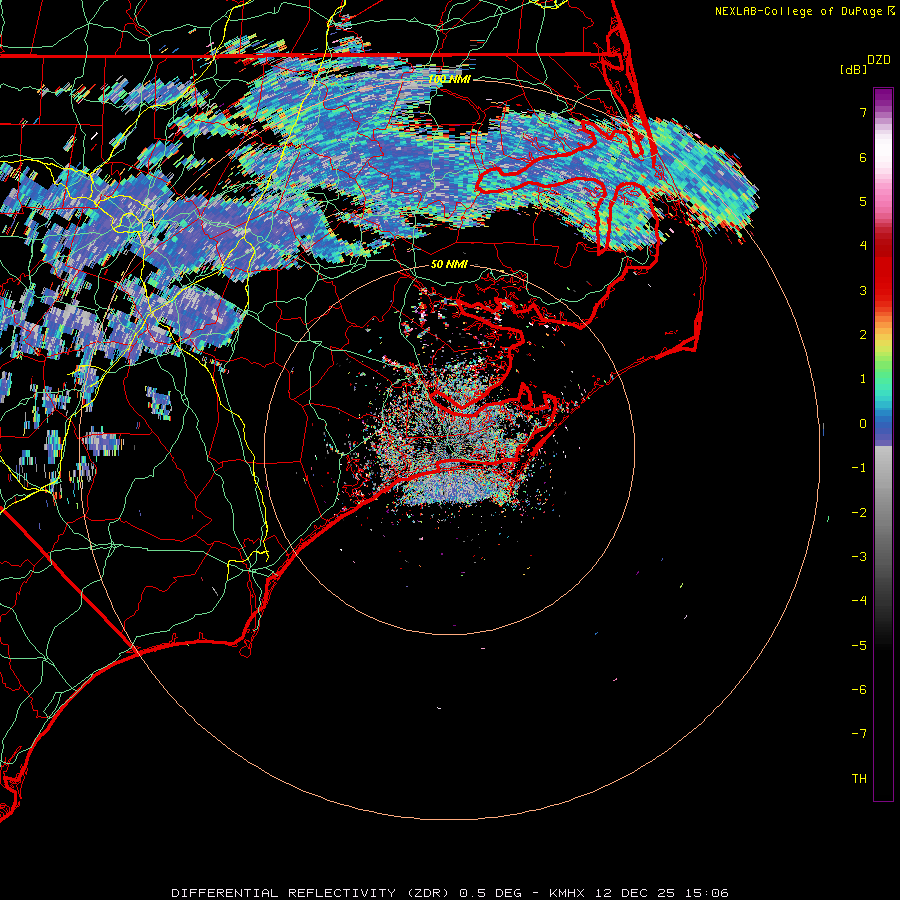The width and height of the screenshot is (900, 900).
Task: Click the 7 value on color scale
Action: [x=863, y=112]
